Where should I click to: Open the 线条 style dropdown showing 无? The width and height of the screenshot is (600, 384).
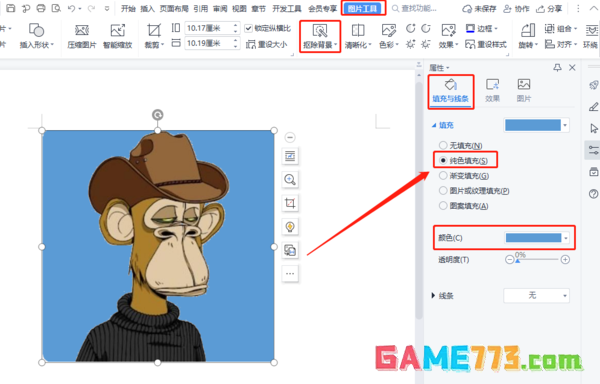(x=536, y=295)
